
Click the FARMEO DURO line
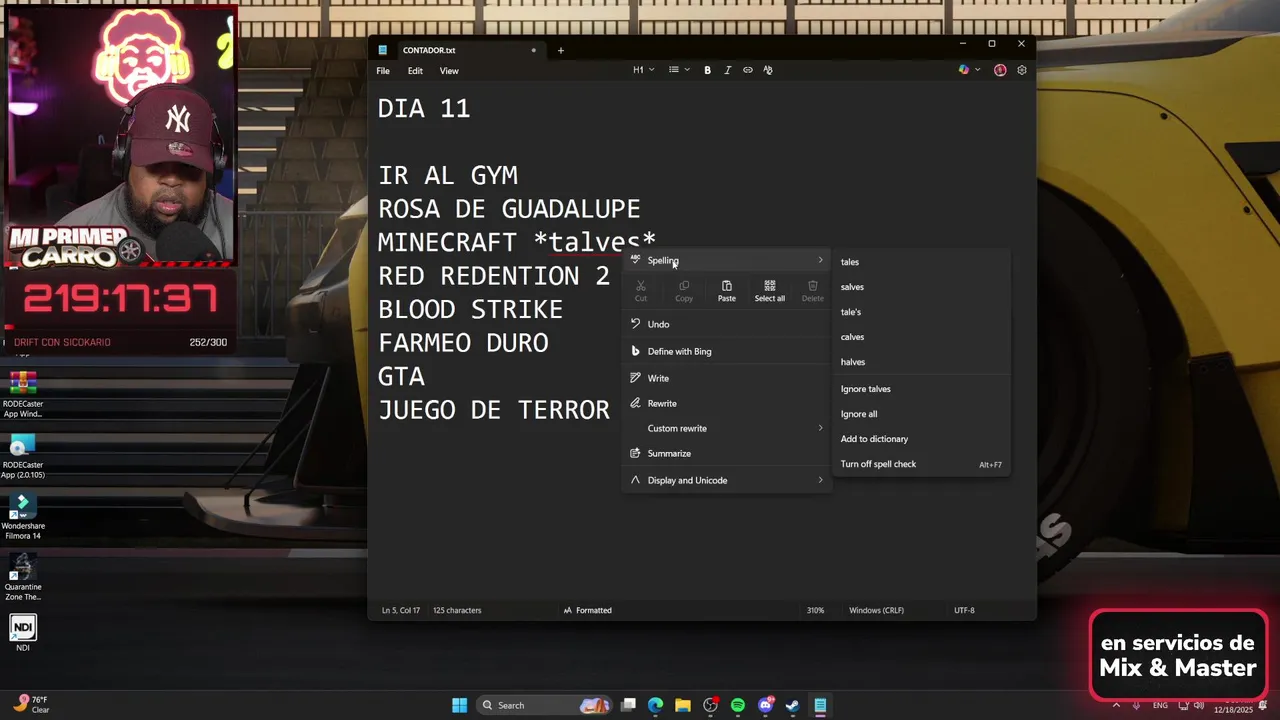coord(463,343)
